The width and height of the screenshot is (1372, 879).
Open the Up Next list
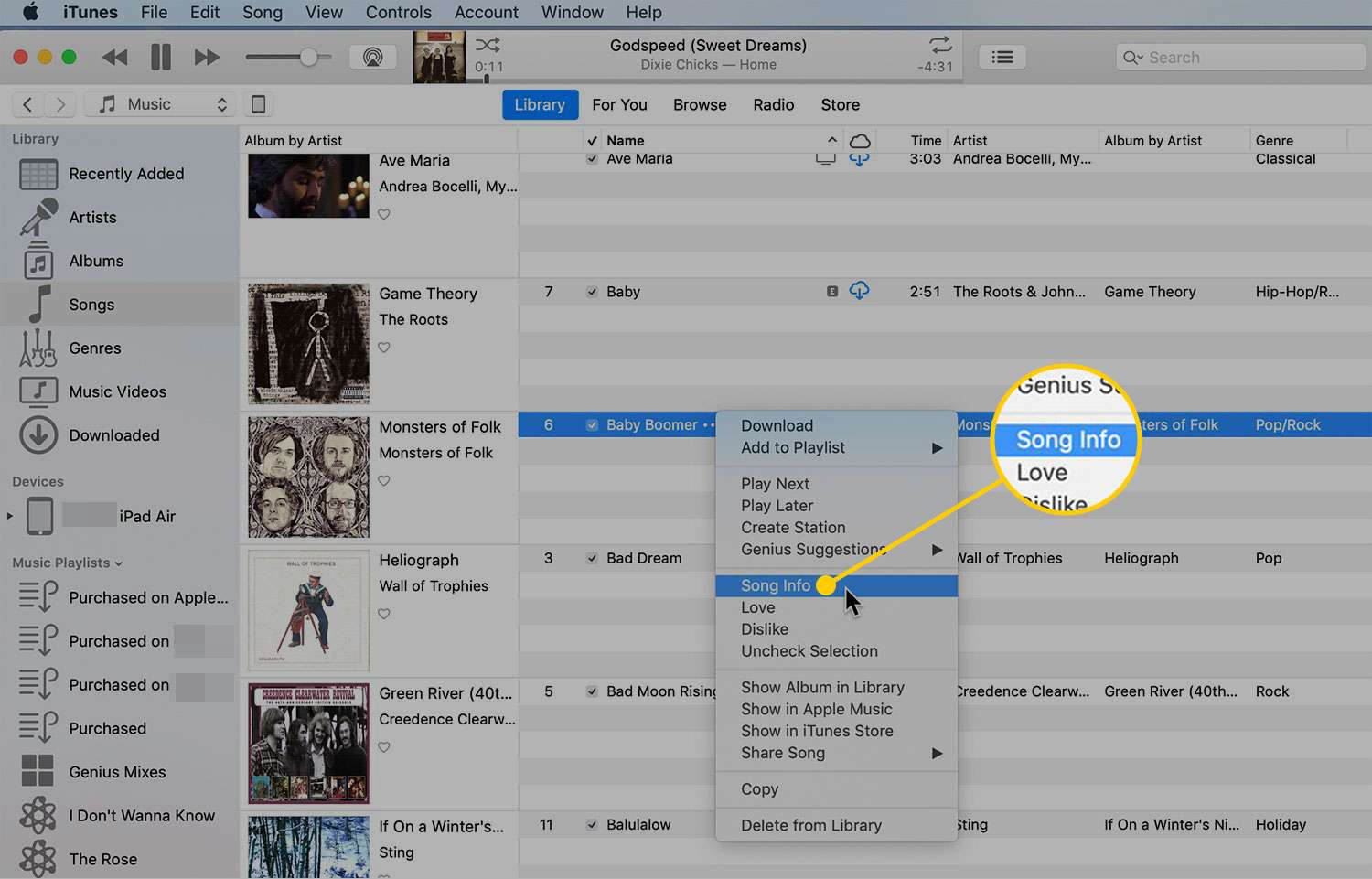[1002, 58]
